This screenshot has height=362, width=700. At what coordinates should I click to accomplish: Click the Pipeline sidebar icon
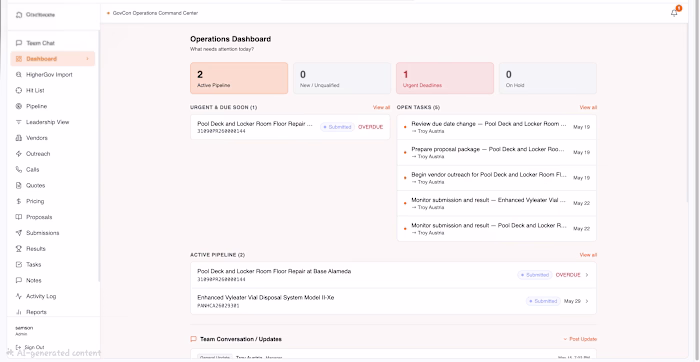(19, 106)
